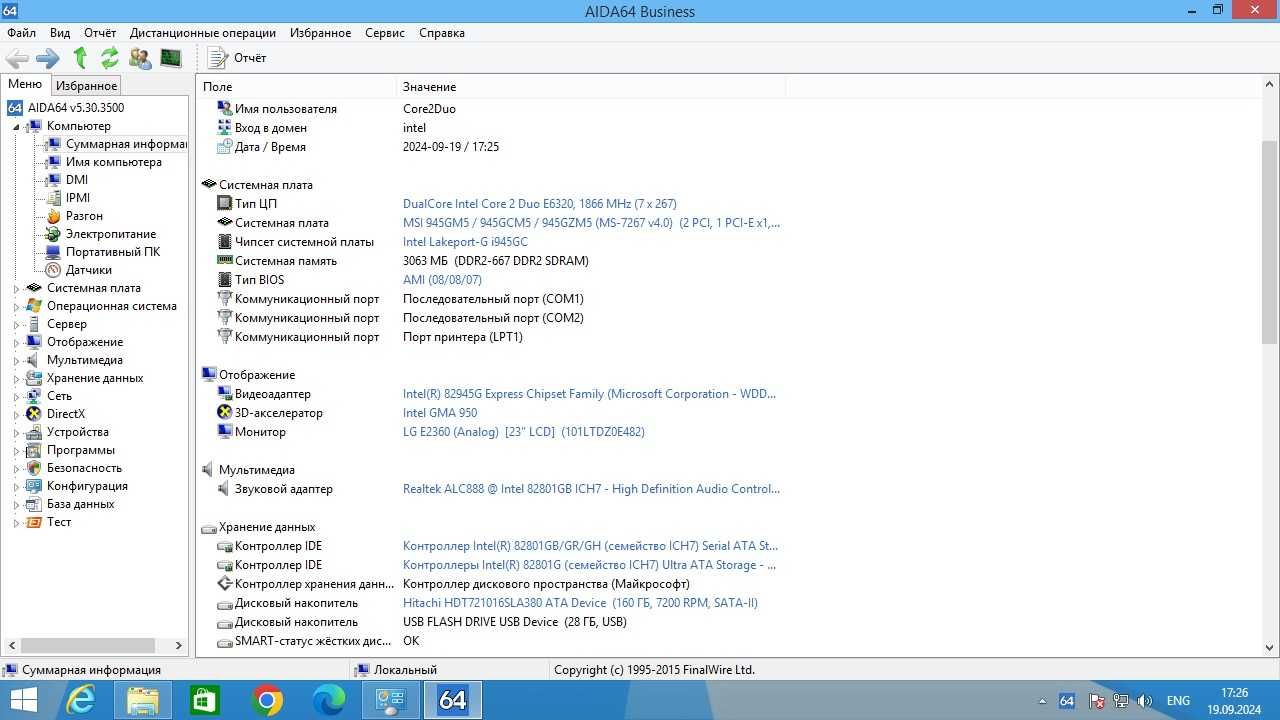This screenshot has height=720, width=1280.
Task: Open the Вид menu
Action: [x=60, y=33]
